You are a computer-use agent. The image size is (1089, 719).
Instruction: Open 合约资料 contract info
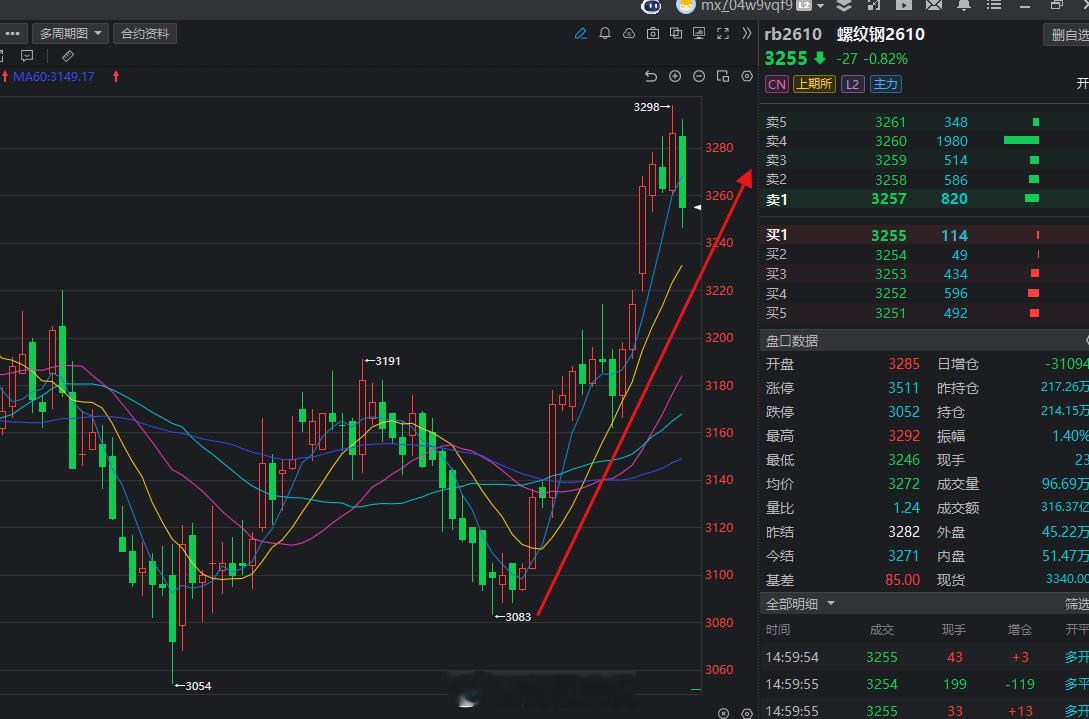[x=145, y=33]
